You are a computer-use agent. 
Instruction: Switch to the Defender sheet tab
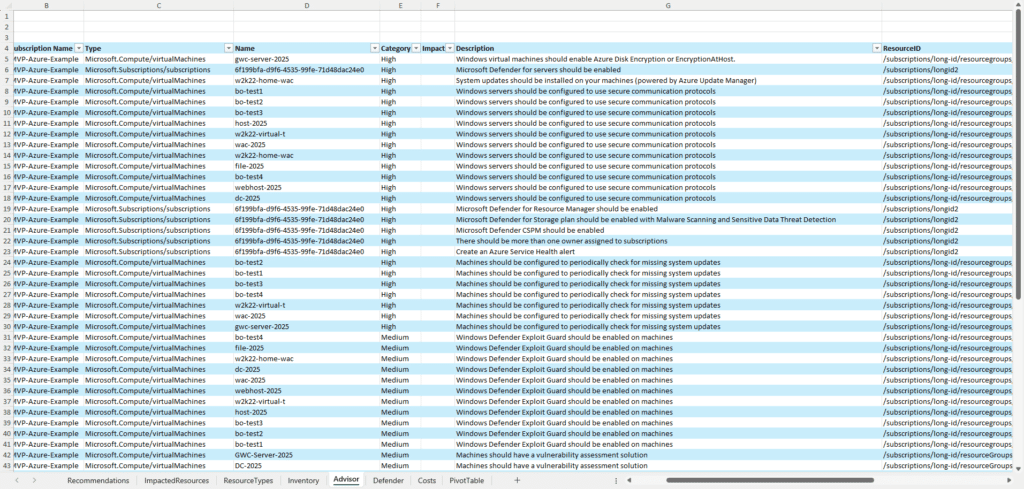pyautogui.click(x=388, y=481)
